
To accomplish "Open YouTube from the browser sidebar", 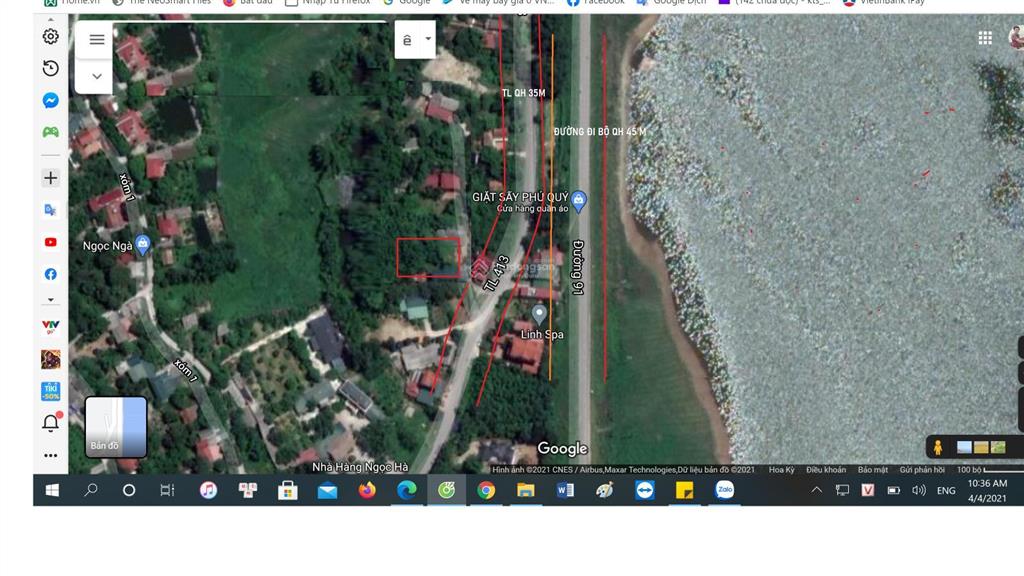I will (x=51, y=242).
